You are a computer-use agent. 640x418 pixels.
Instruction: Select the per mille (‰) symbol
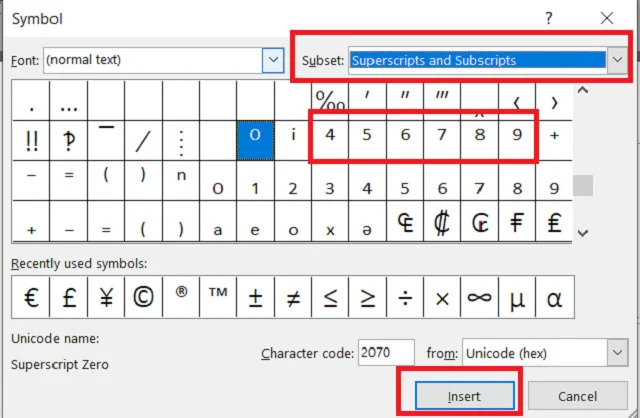pos(330,100)
